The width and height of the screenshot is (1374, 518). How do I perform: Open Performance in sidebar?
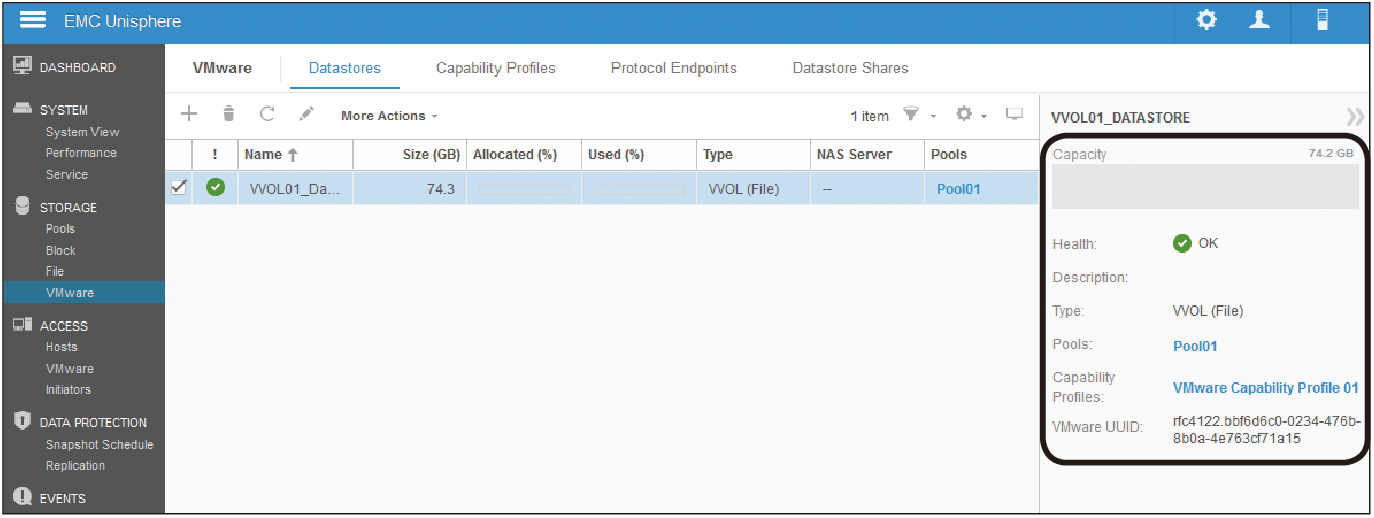pyautogui.click(x=81, y=153)
